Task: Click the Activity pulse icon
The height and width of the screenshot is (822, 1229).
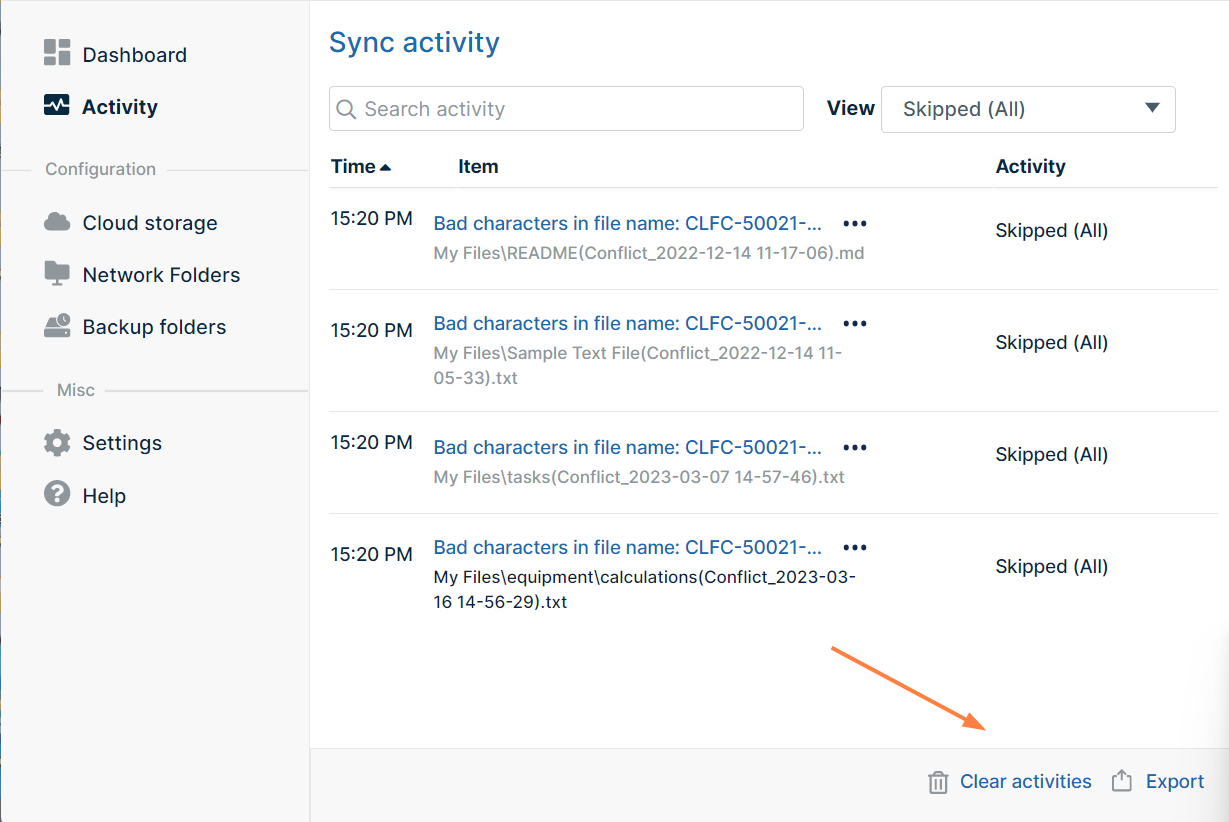Action: [57, 106]
